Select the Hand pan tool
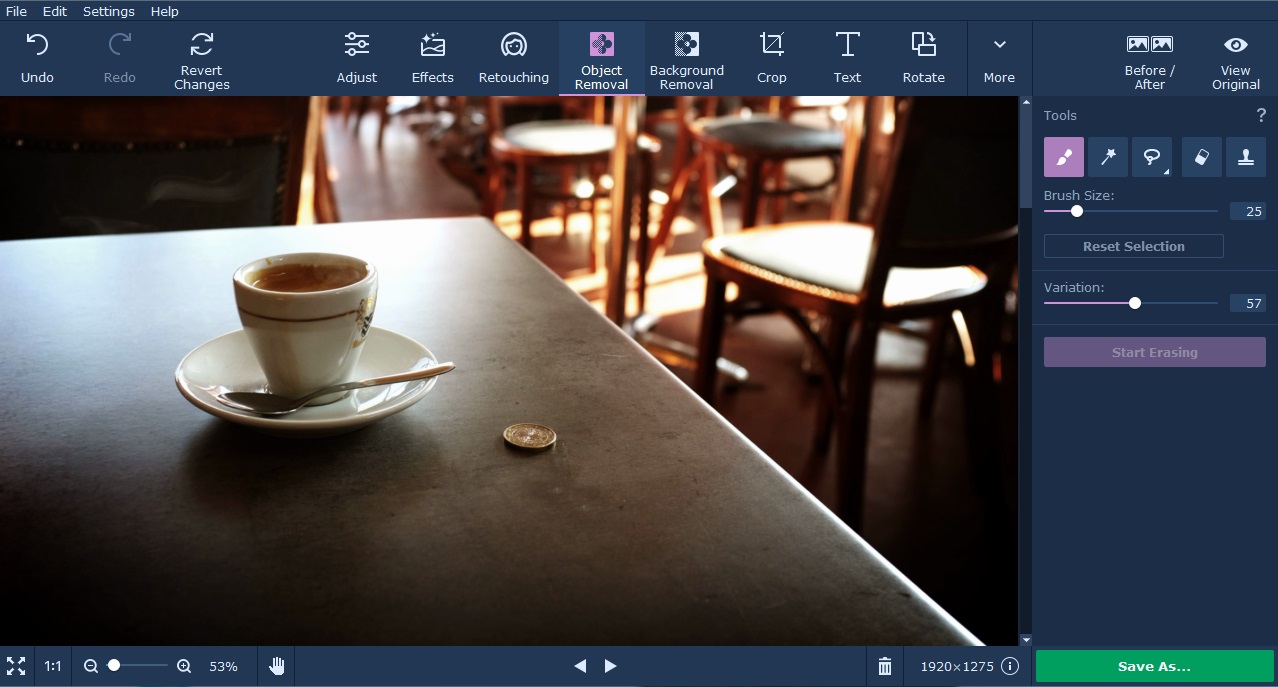Viewport: 1278px width, 687px height. coord(277,666)
